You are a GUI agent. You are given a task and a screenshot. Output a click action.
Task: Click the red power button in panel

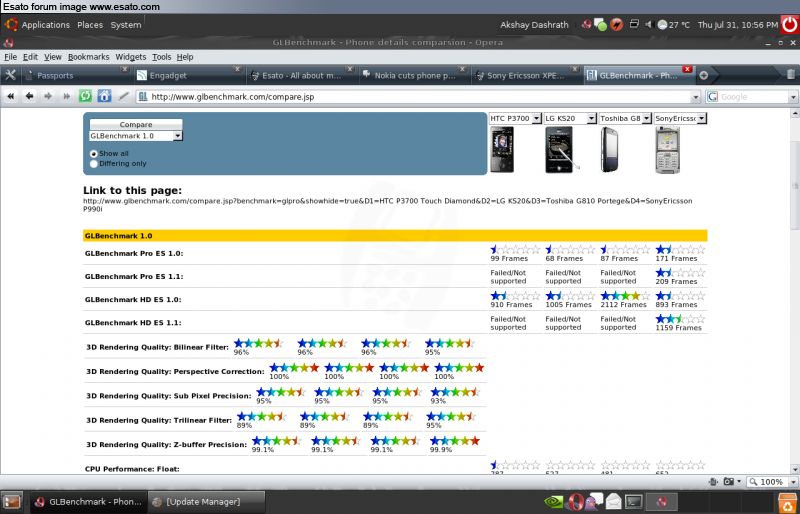pyautogui.click(x=789, y=25)
